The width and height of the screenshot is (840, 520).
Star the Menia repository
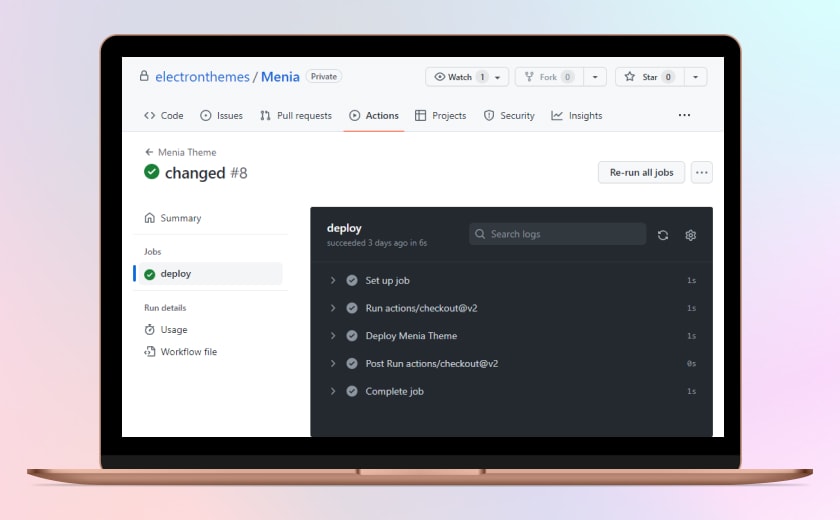(649, 77)
